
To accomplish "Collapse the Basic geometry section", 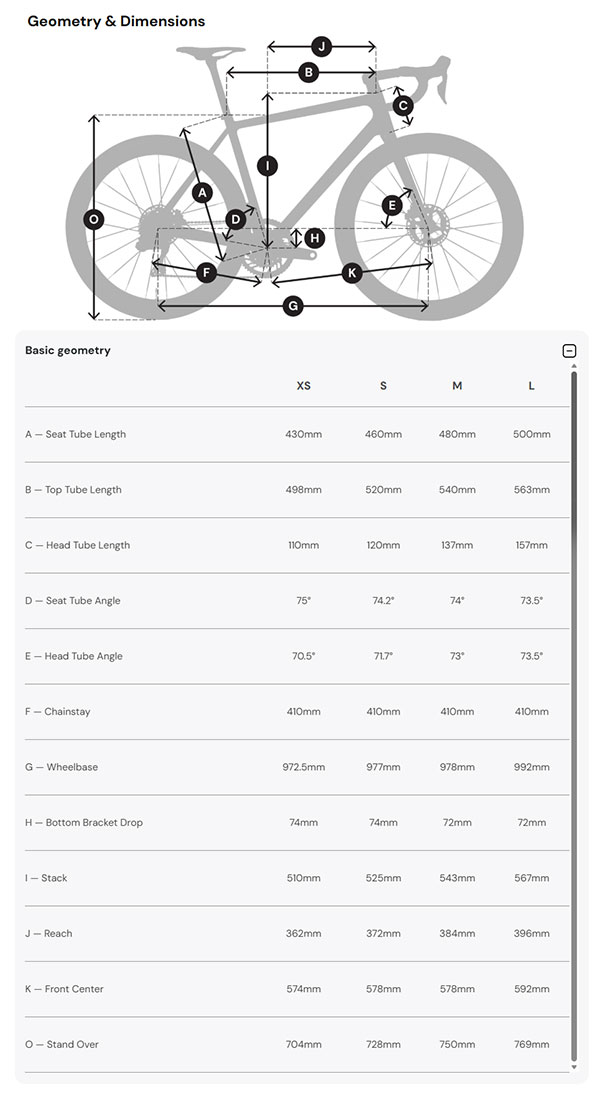I will pyautogui.click(x=570, y=350).
